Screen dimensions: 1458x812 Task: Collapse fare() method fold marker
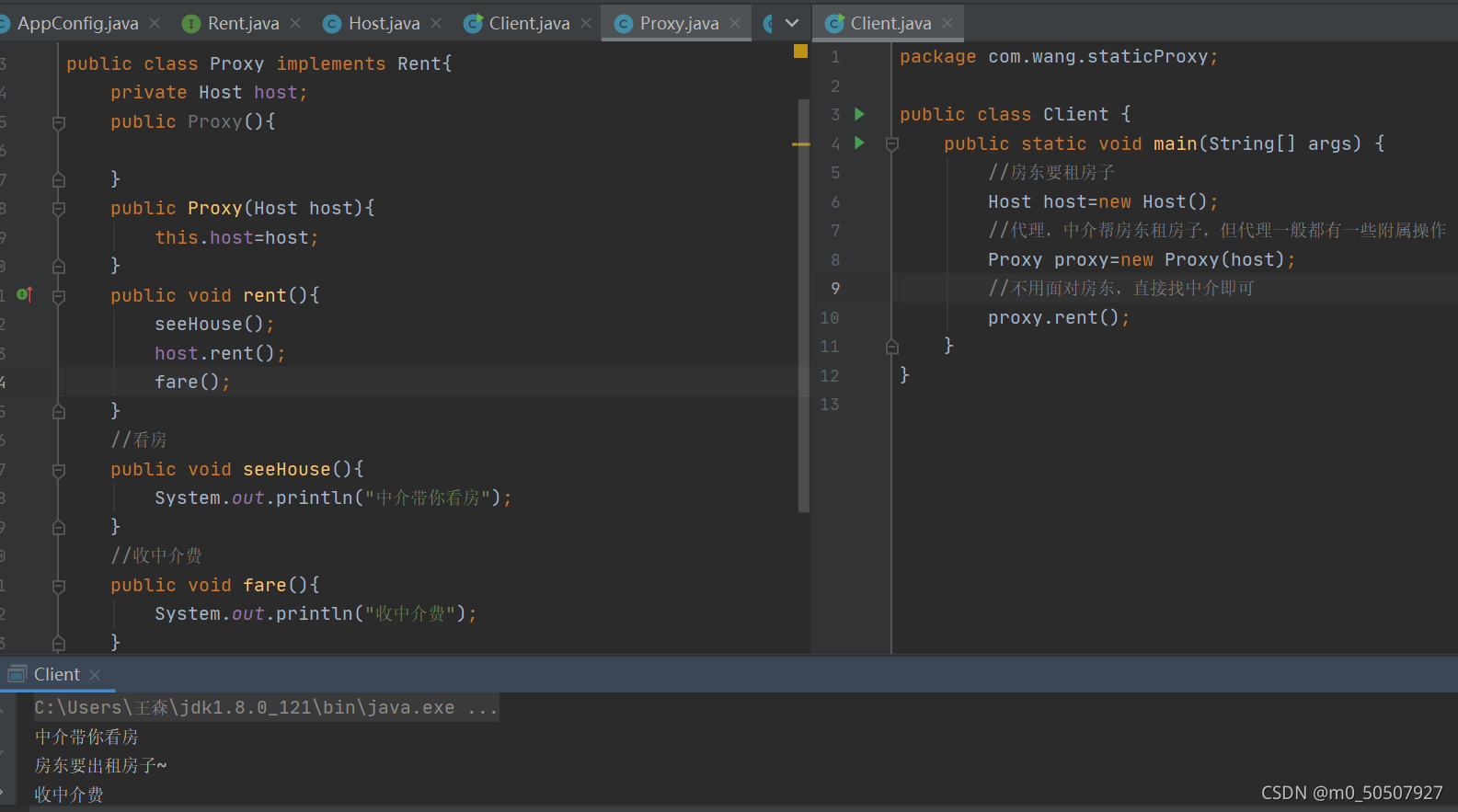tap(59, 586)
